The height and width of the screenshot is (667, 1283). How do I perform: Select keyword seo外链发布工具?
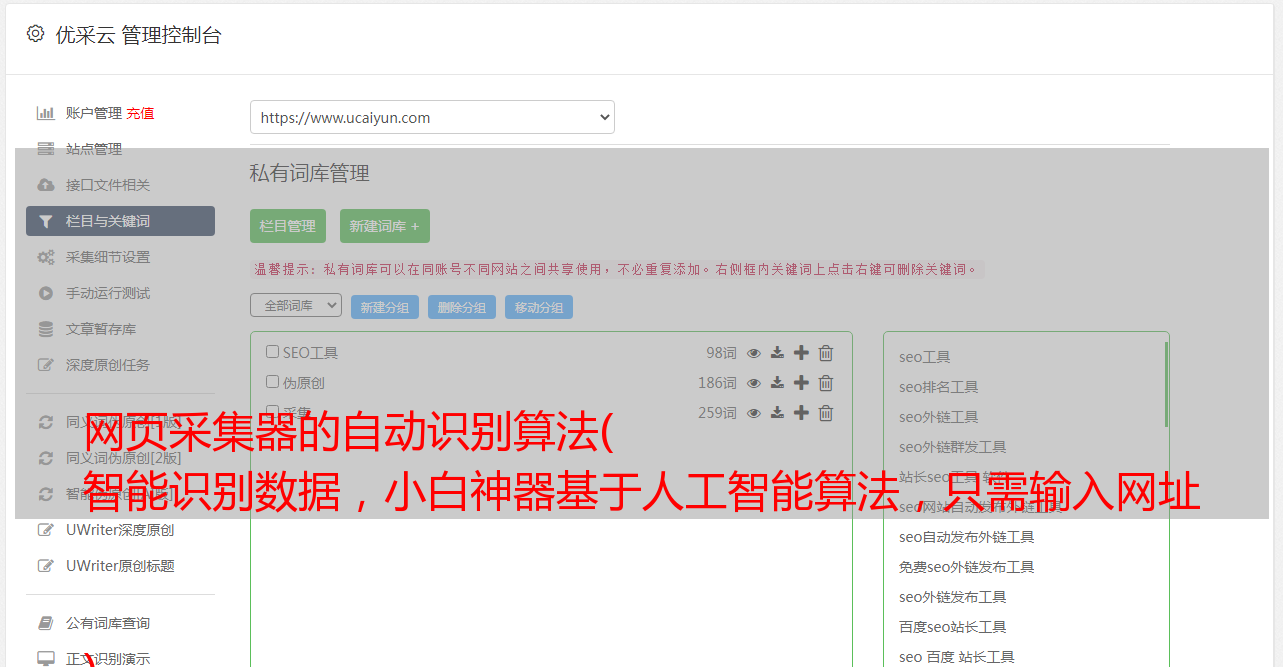[953, 597]
